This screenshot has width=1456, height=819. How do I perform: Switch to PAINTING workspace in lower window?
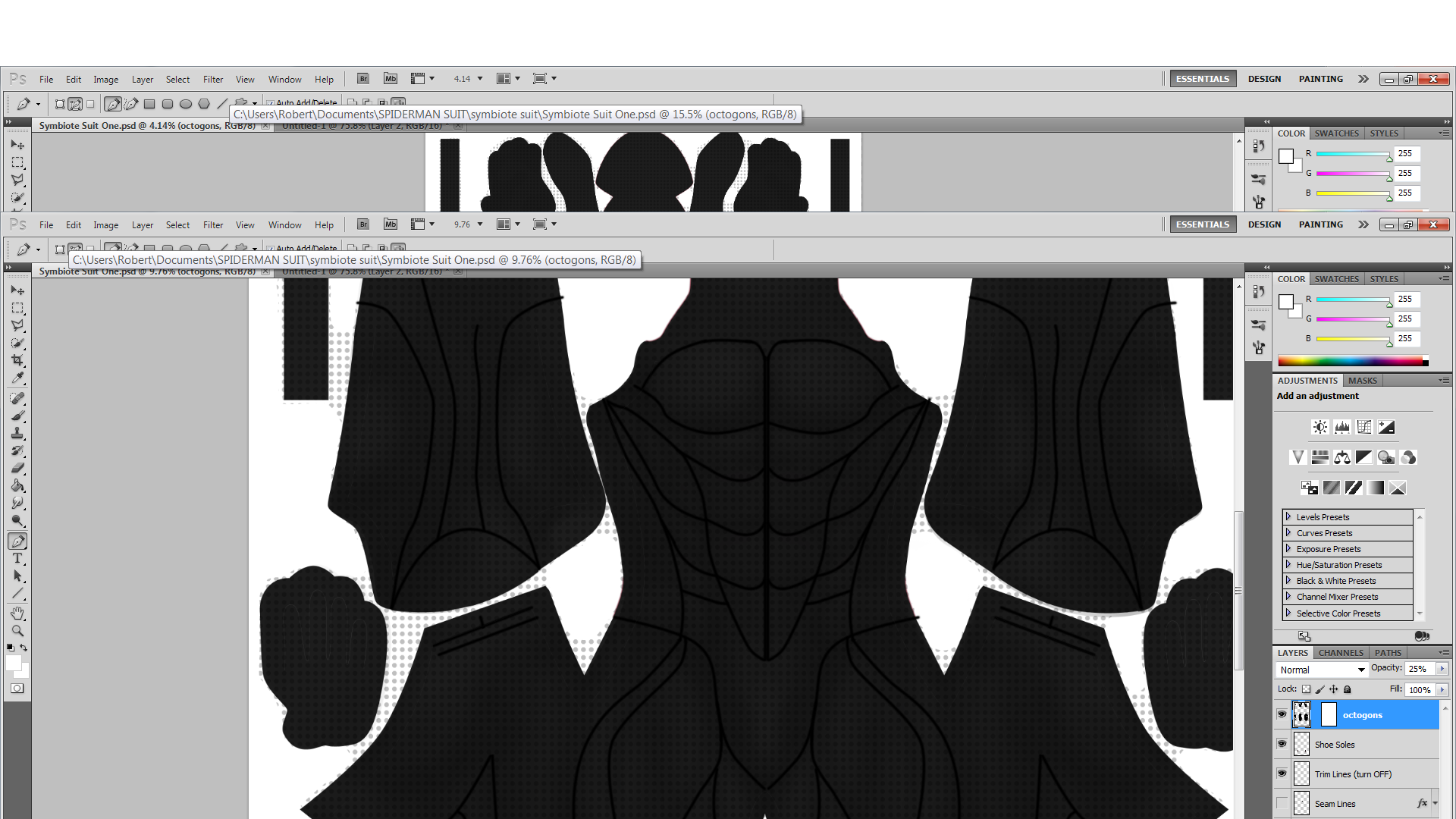(x=1320, y=224)
